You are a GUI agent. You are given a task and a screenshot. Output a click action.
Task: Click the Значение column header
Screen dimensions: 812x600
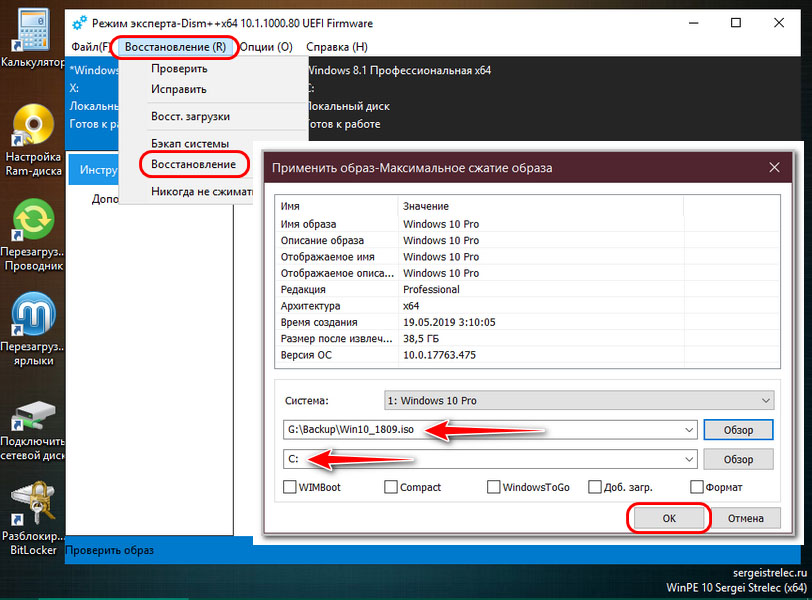(x=541, y=206)
